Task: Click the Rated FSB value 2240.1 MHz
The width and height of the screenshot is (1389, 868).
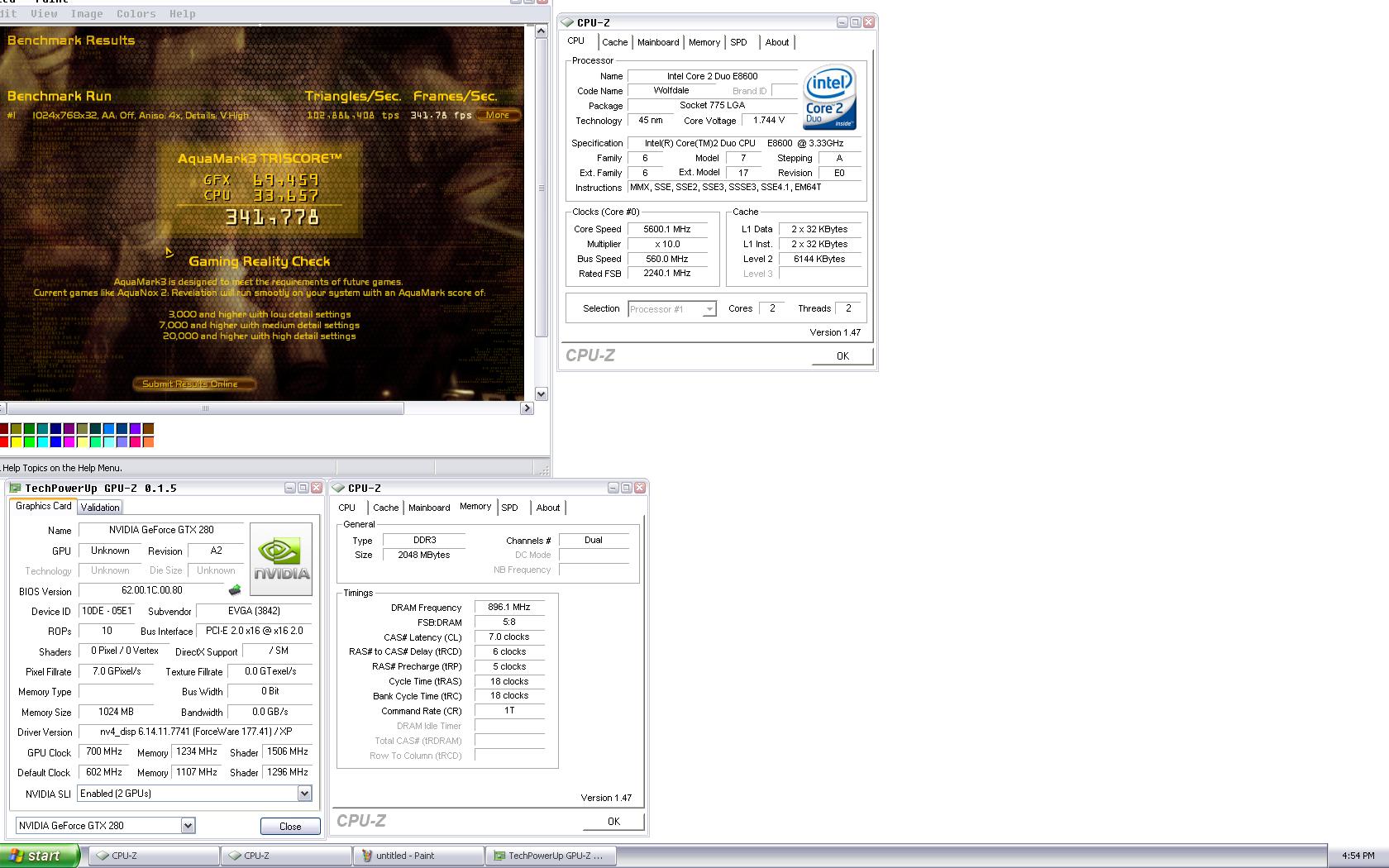Action: coord(667,273)
